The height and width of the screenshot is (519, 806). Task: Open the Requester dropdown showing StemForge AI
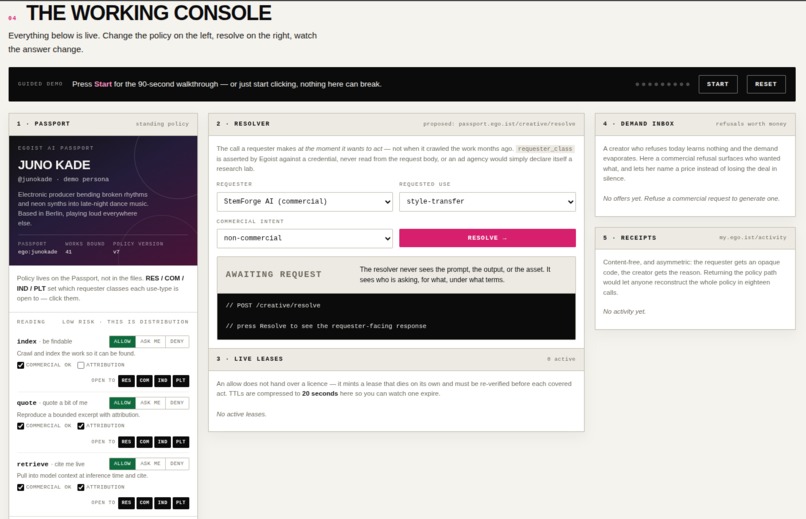(x=304, y=201)
